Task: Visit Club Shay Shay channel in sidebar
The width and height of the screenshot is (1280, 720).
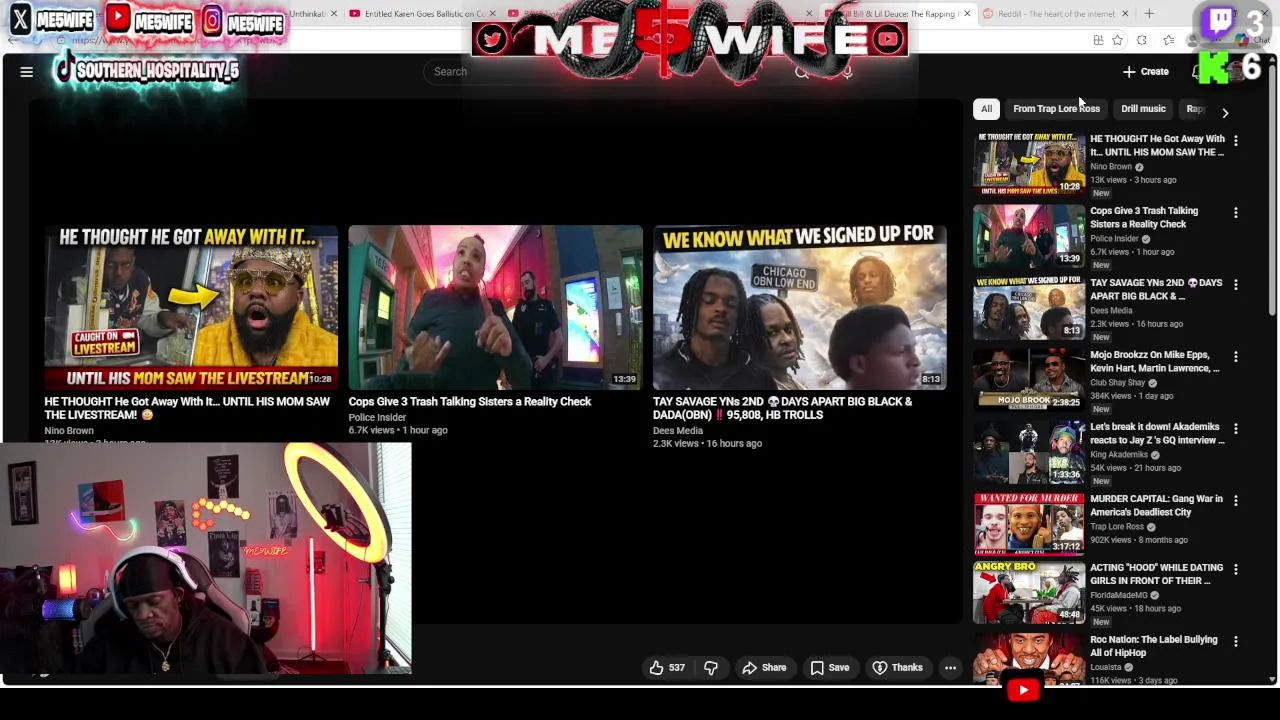Action: pyautogui.click(x=1118, y=383)
